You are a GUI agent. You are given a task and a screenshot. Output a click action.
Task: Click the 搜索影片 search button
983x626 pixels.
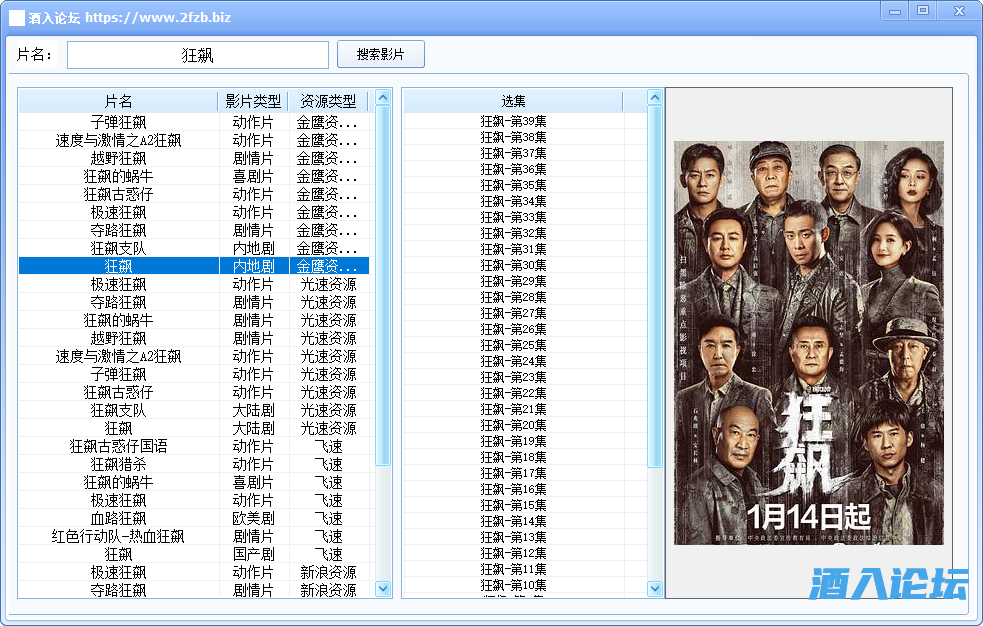pyautogui.click(x=380, y=55)
